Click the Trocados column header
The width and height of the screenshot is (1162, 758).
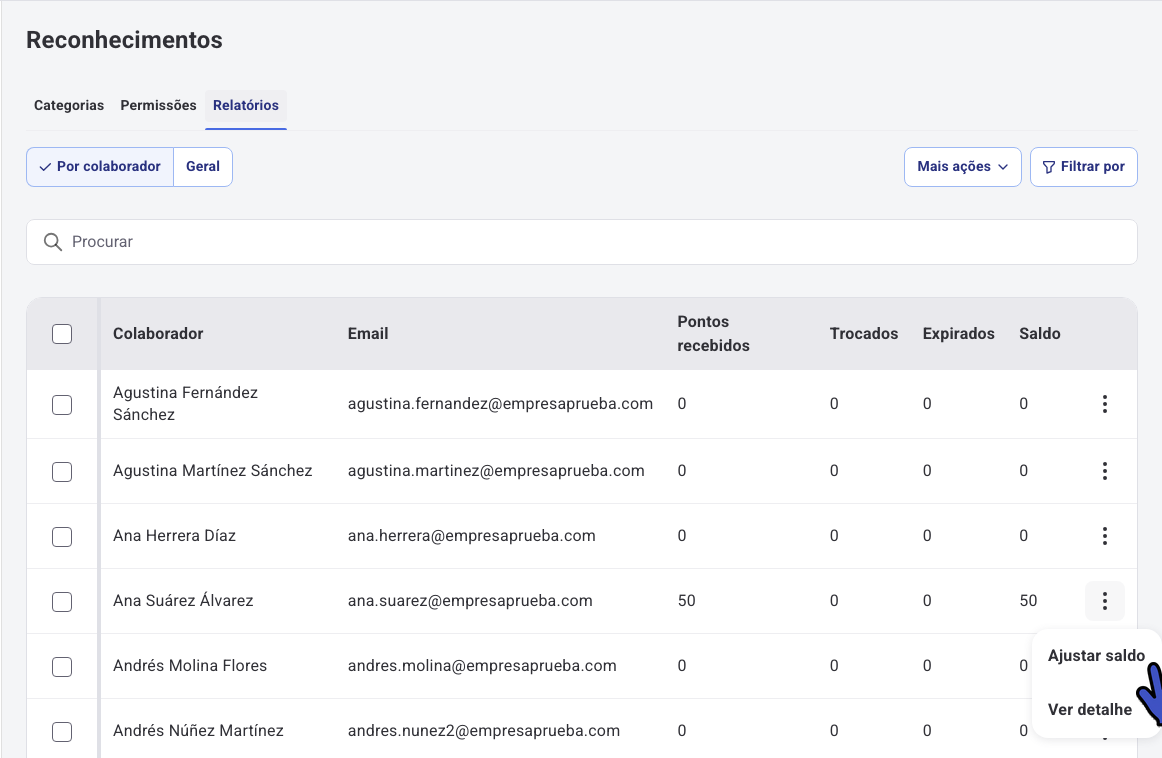coord(863,333)
